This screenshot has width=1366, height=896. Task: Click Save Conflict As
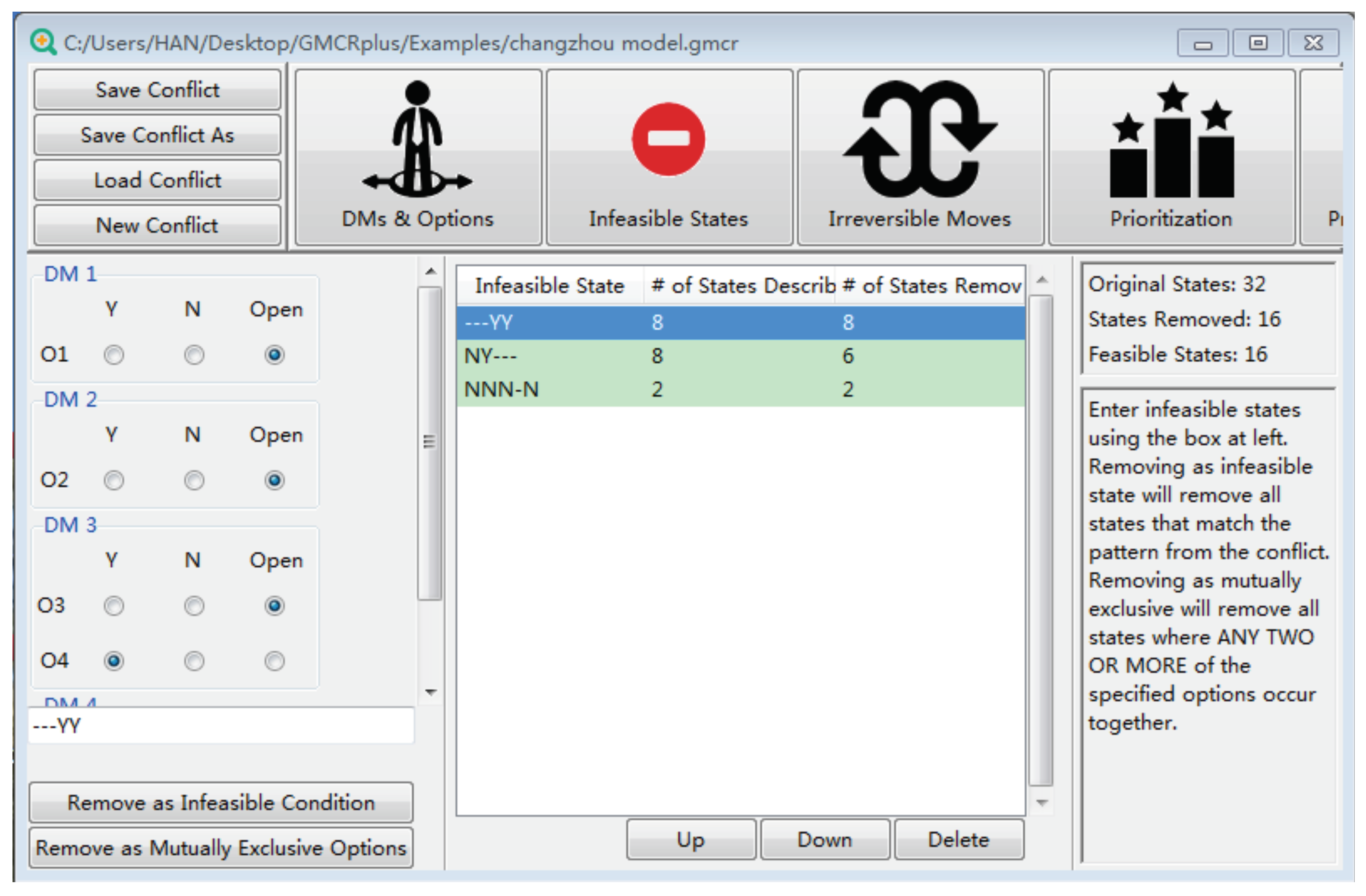pos(157,136)
